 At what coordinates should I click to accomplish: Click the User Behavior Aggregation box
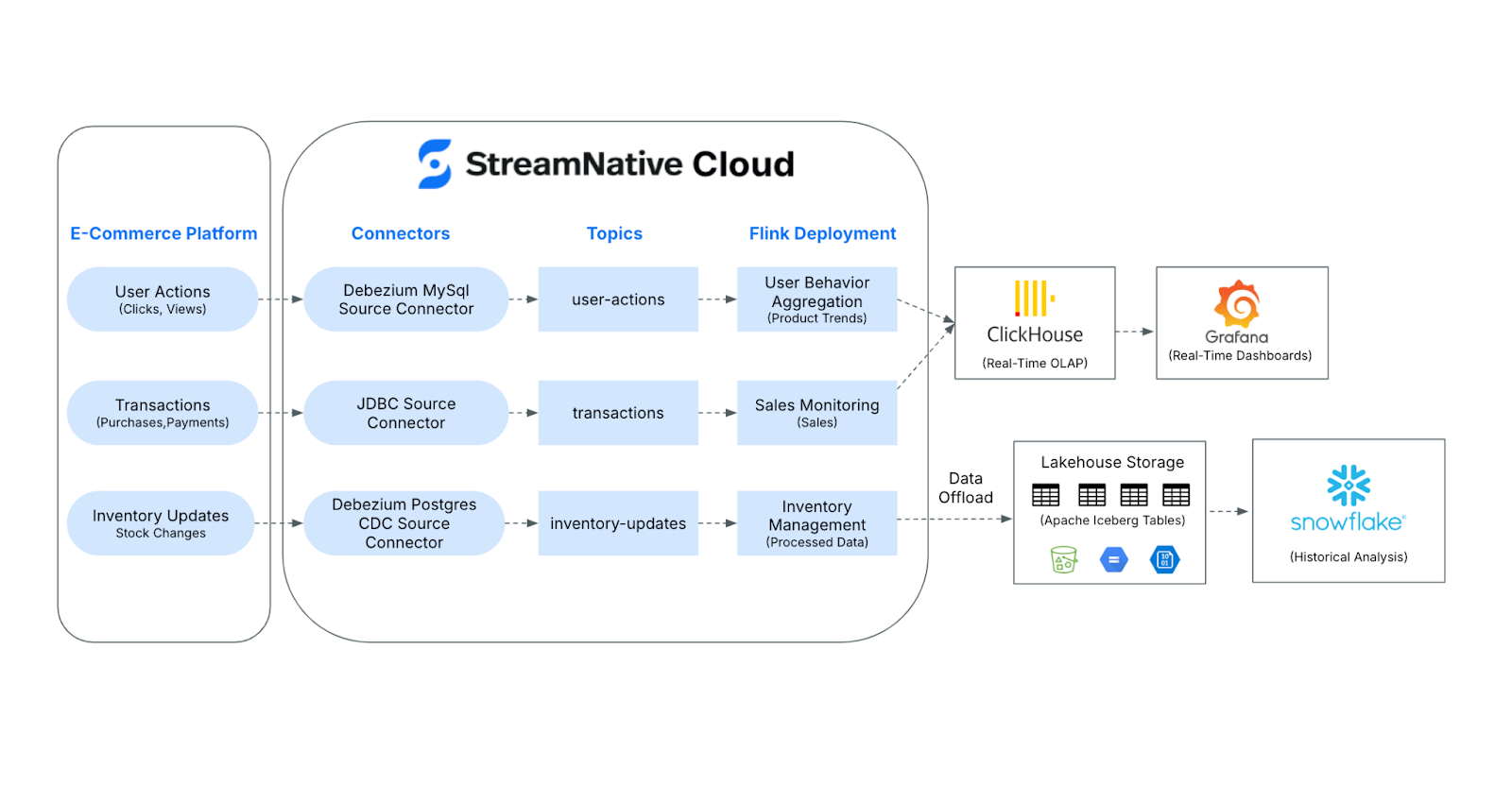coord(816,299)
